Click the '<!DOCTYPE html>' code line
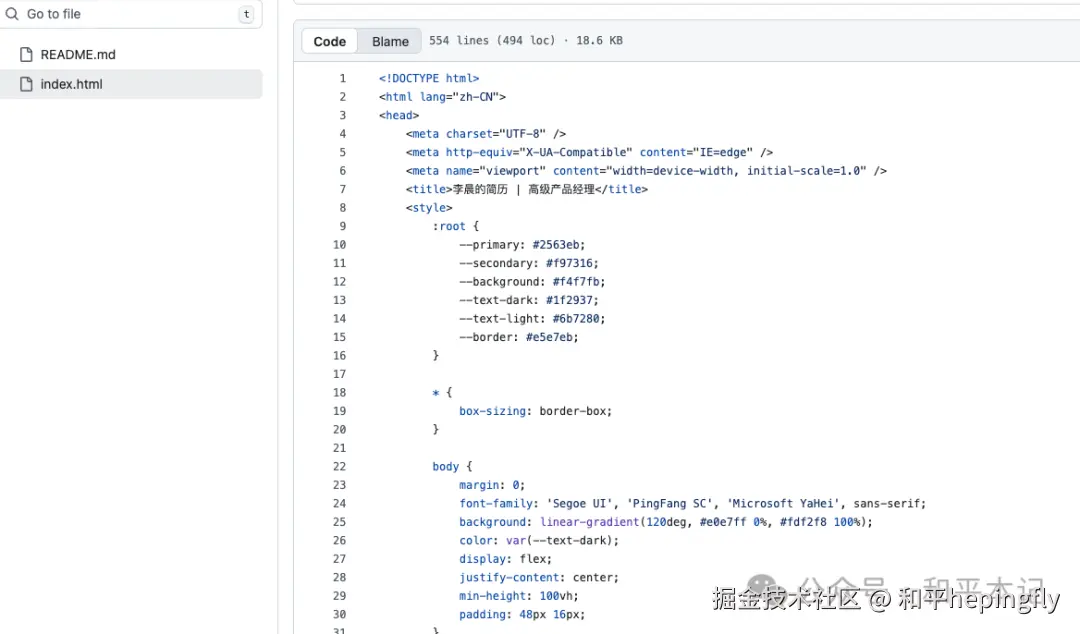Viewport: 1080px width, 634px height. 429,79
